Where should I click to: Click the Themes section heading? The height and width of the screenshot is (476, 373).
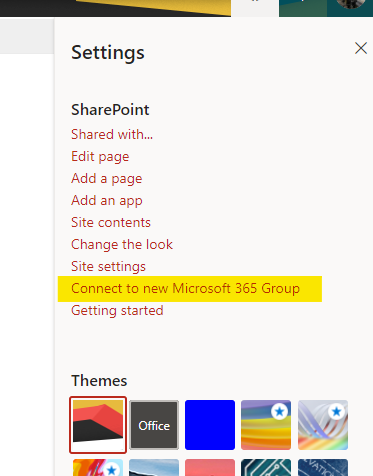[99, 381]
